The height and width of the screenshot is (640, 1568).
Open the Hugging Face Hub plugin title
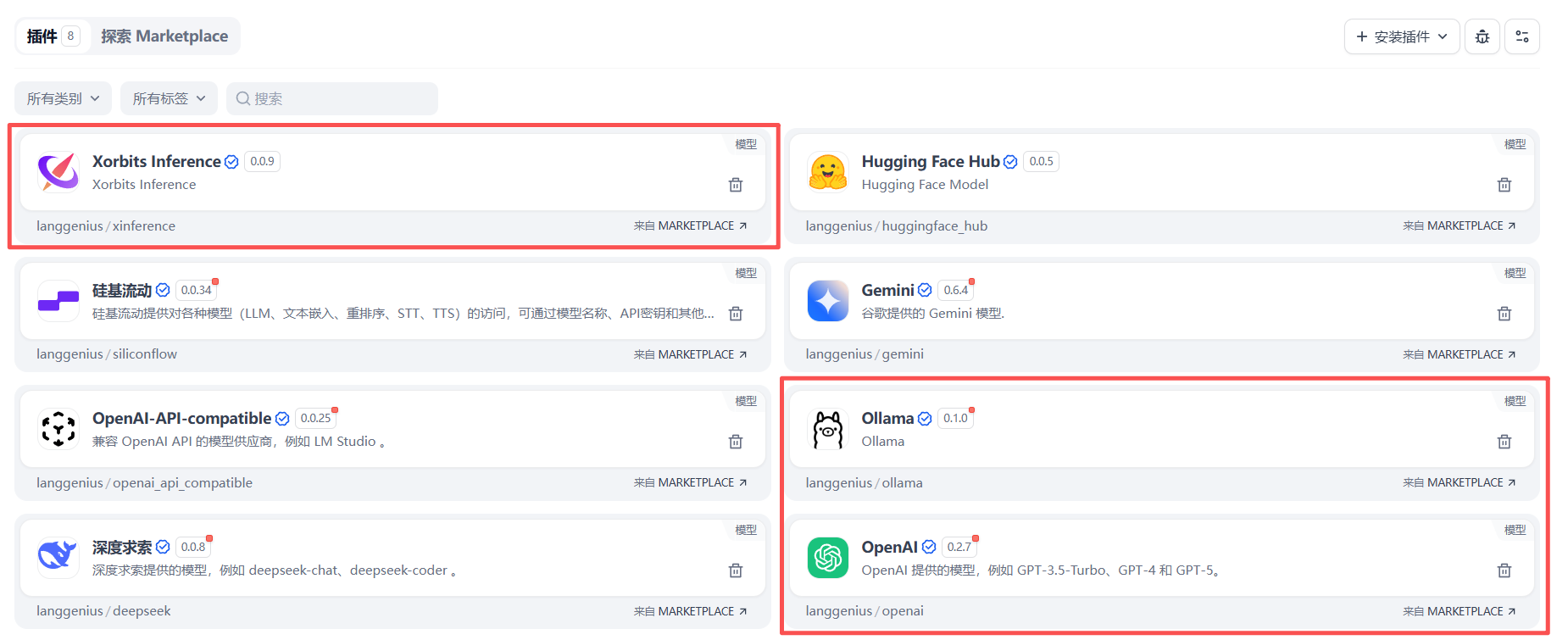coord(931,161)
